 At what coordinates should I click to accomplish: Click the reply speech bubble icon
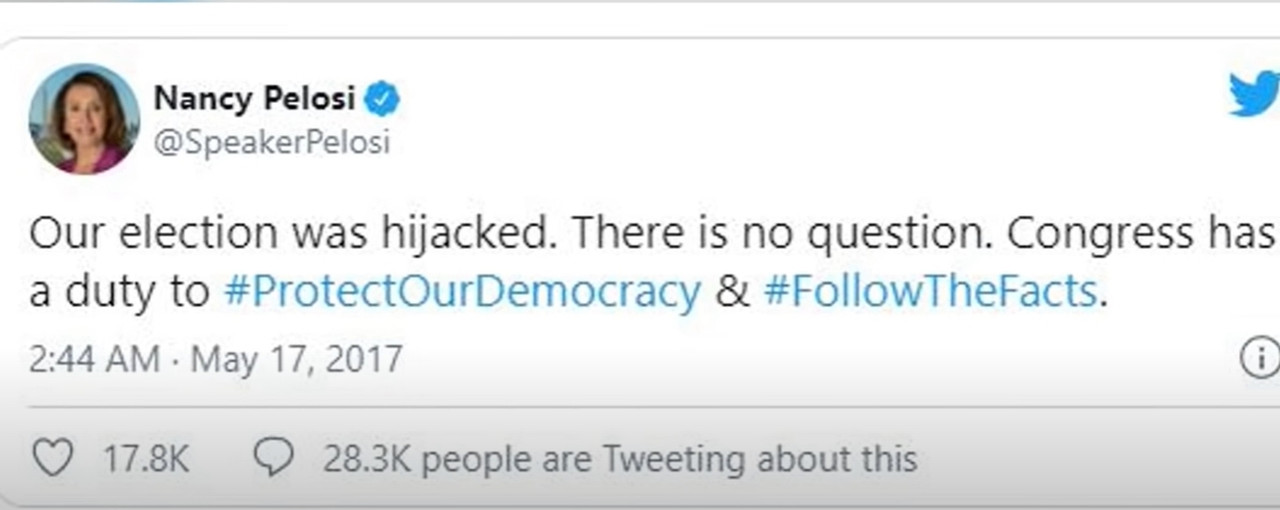[273, 459]
